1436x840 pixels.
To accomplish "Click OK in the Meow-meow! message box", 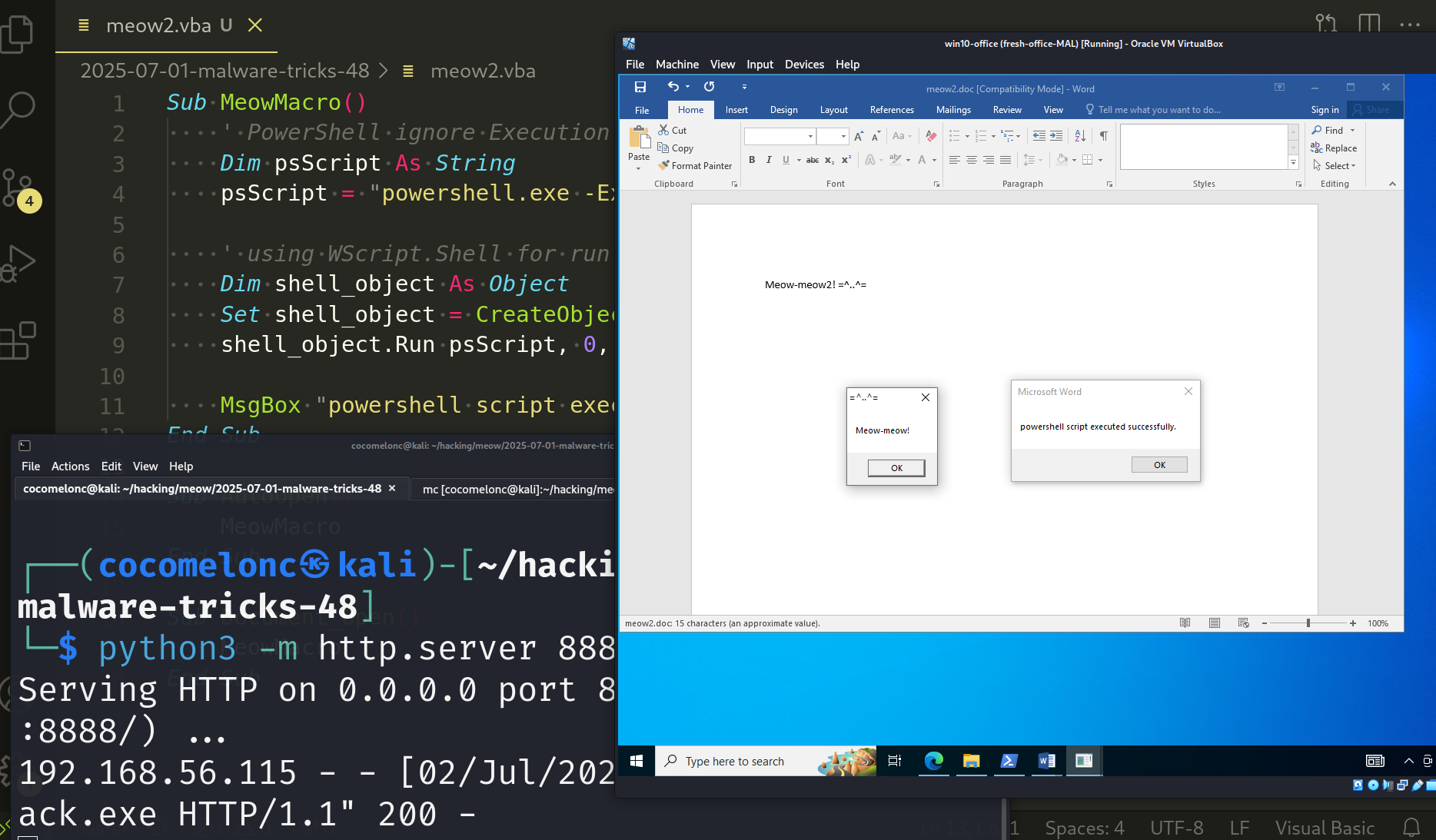I will click(896, 468).
